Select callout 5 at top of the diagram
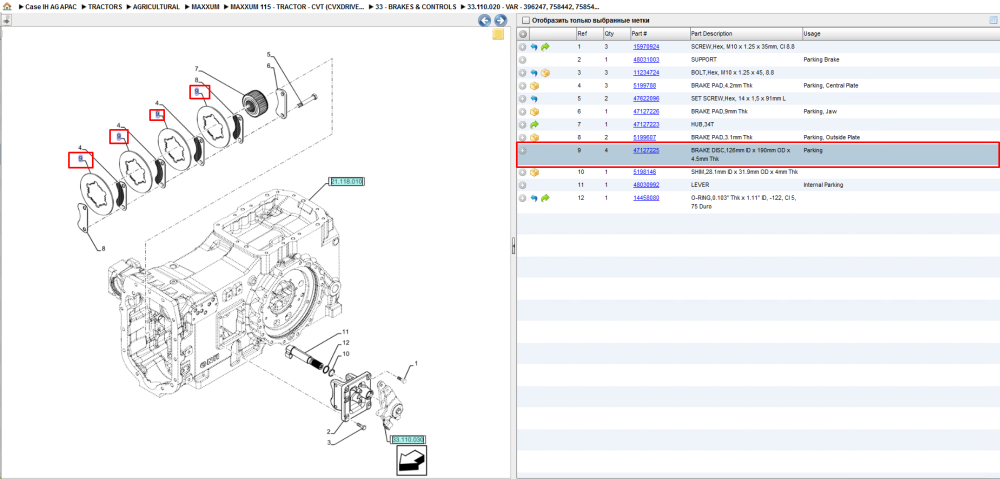Image resolution: width=1000 pixels, height=479 pixels. tap(268, 54)
